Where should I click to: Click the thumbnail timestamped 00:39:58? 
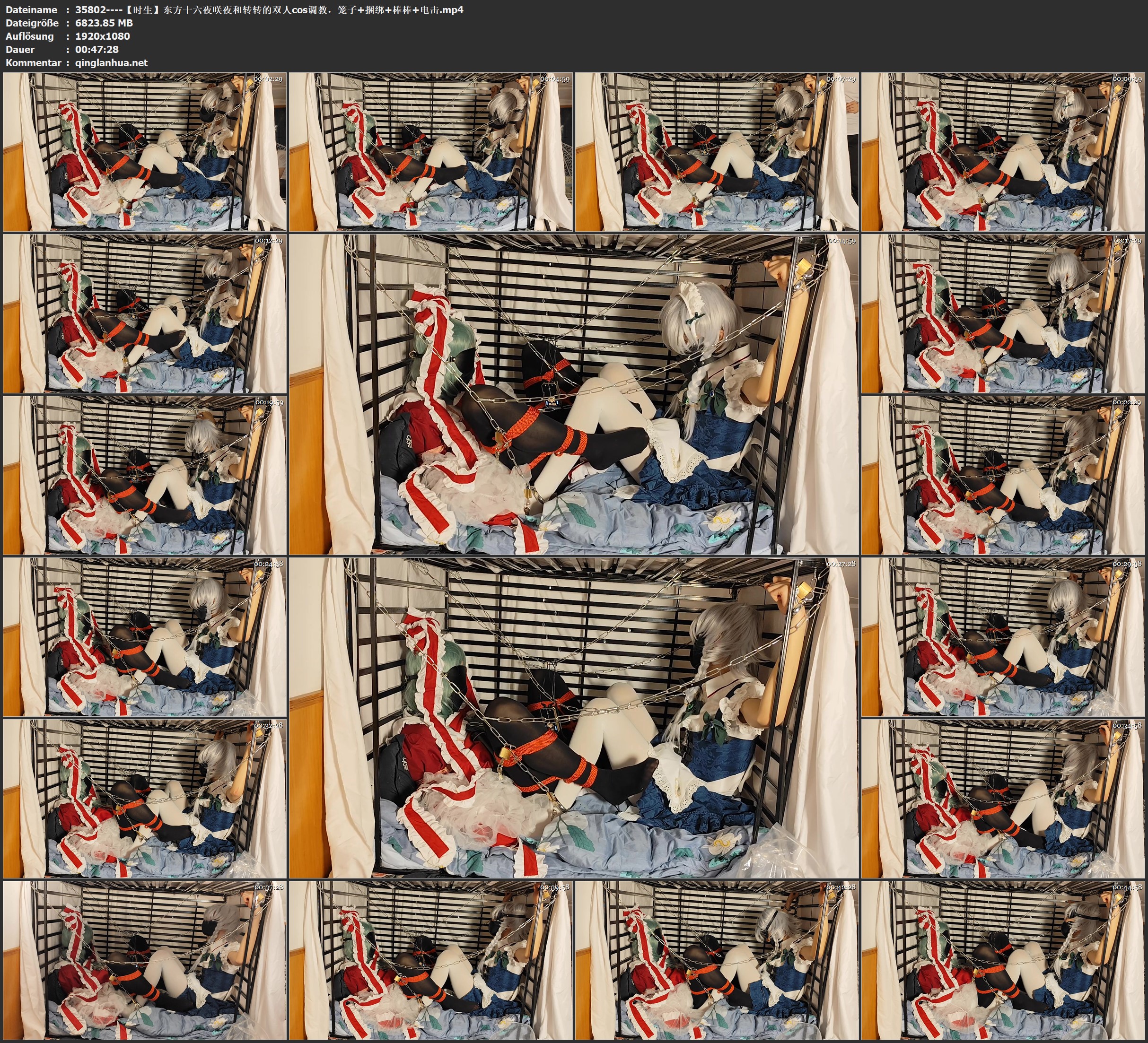[x=431, y=960]
